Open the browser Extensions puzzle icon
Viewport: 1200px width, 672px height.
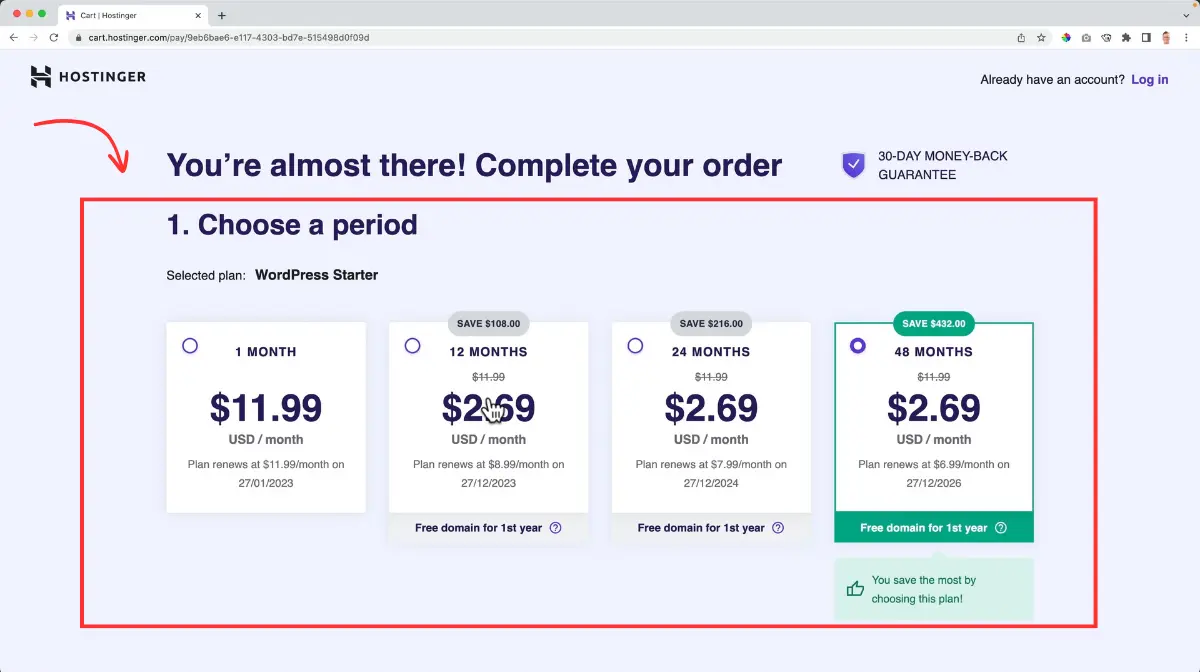pyautogui.click(x=1126, y=37)
